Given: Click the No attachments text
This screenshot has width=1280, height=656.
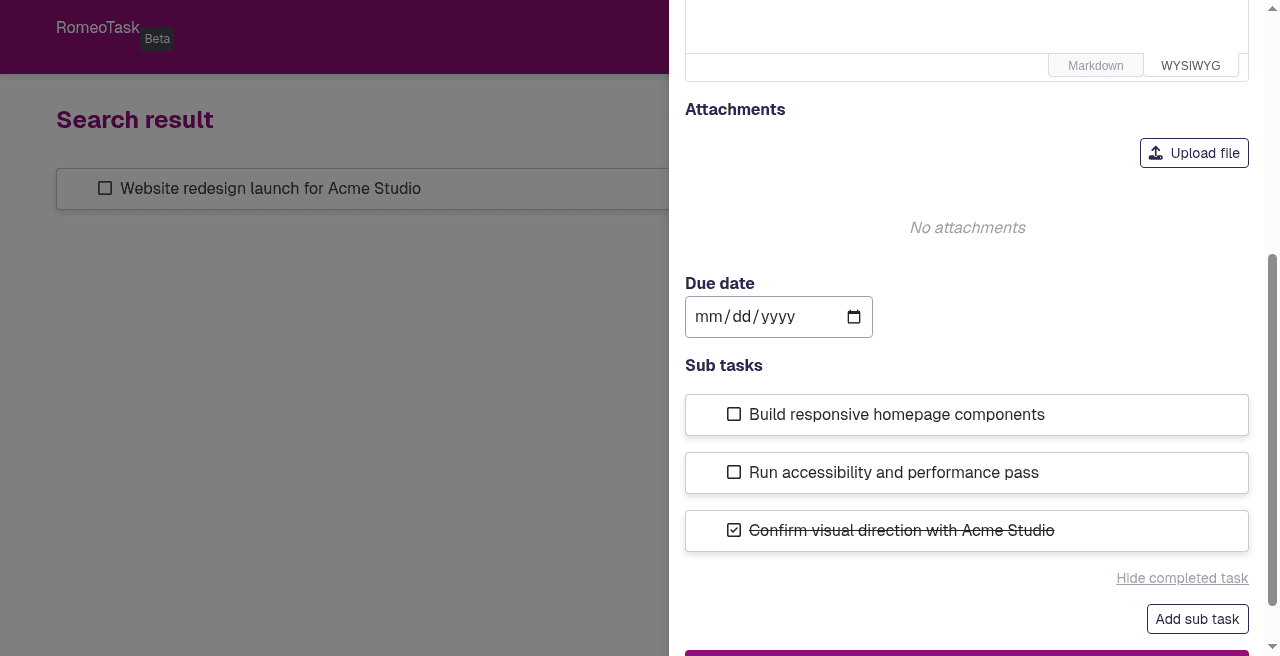Looking at the screenshot, I should pyautogui.click(x=967, y=228).
